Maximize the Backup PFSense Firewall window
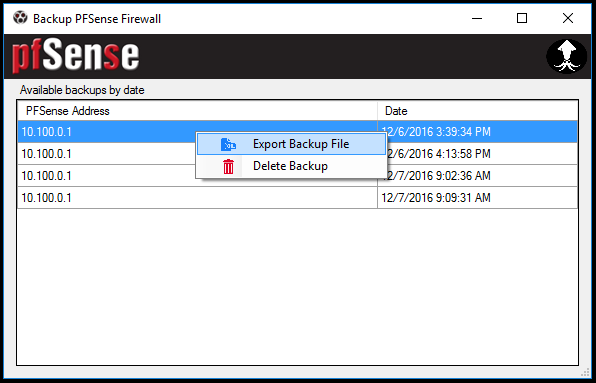This screenshot has height=383, width=596. pyautogui.click(x=522, y=18)
